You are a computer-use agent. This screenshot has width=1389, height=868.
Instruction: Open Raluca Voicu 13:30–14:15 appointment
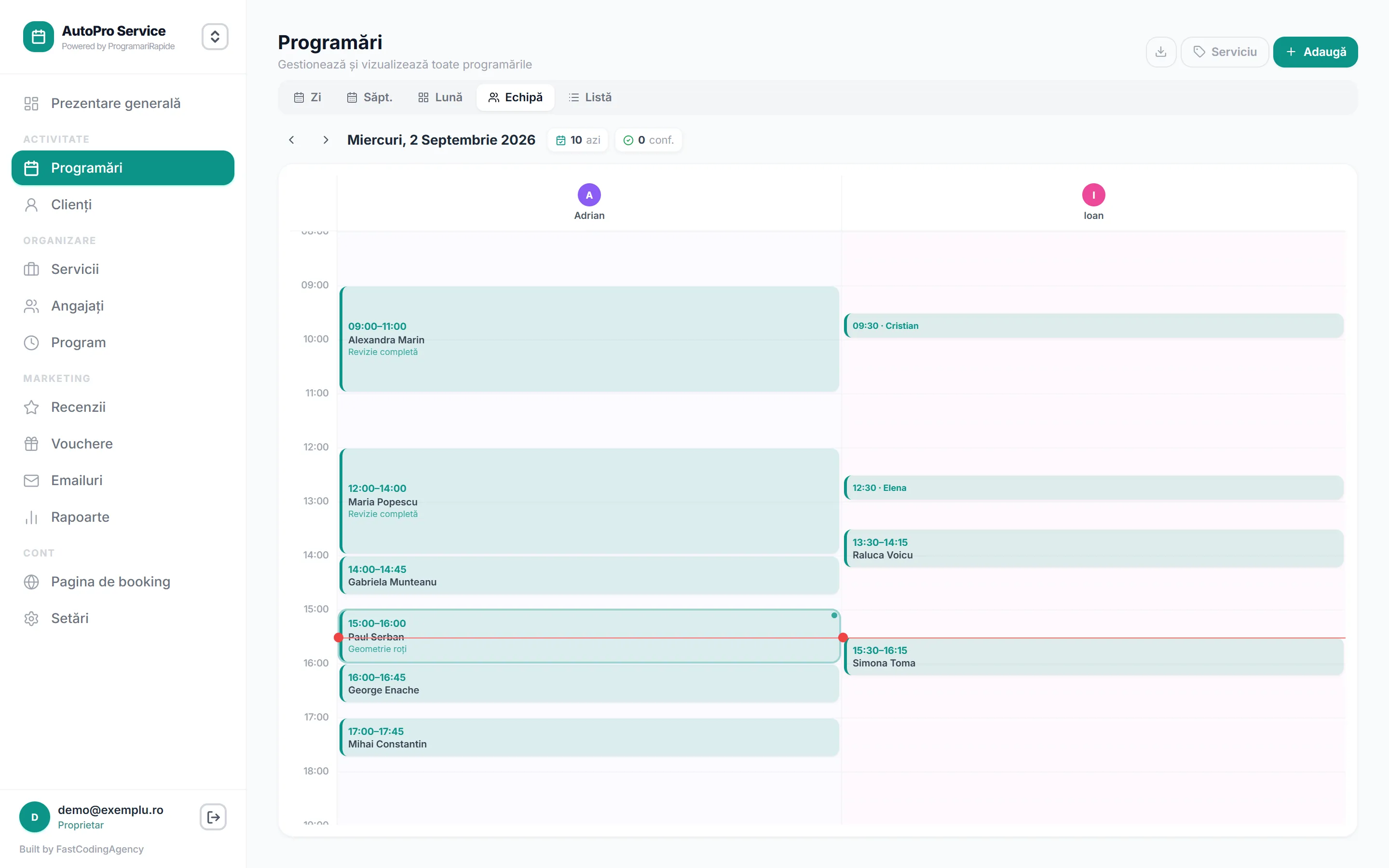pos(1093,548)
